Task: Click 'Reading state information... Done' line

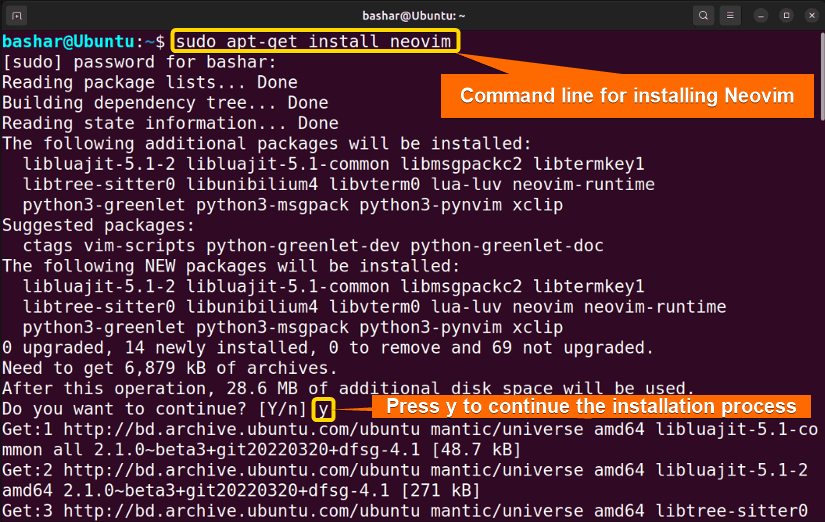Action: tap(170, 124)
